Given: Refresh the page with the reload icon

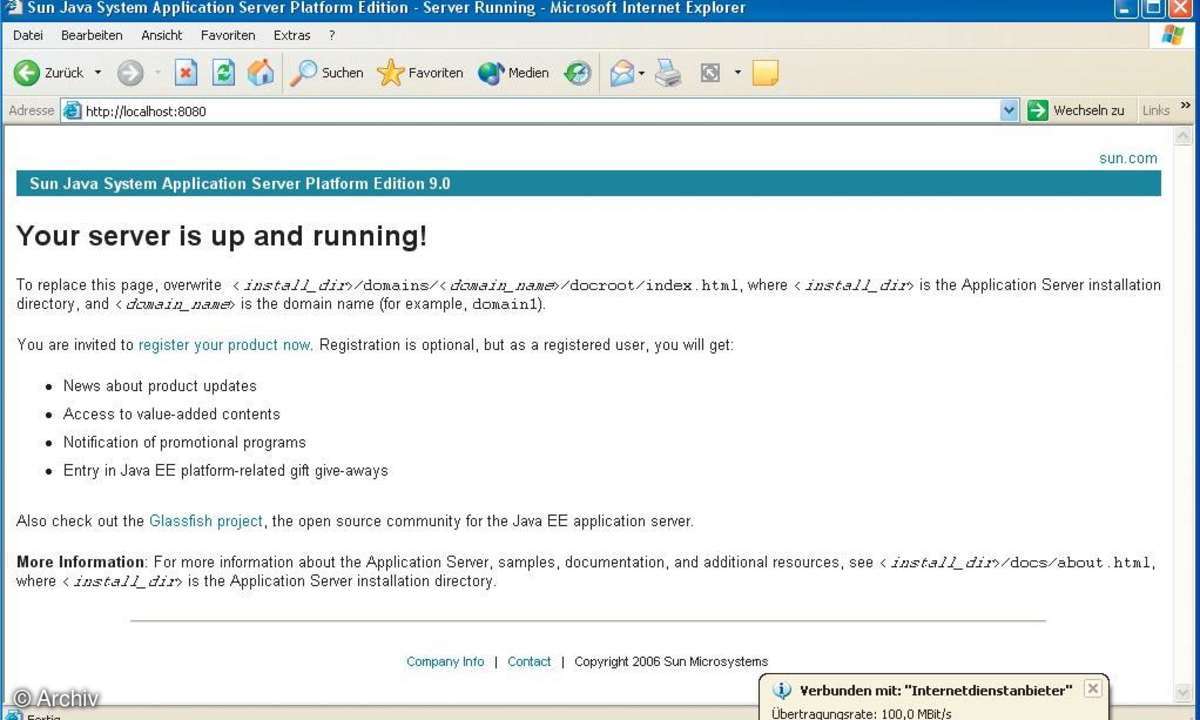Looking at the screenshot, I should [224, 73].
